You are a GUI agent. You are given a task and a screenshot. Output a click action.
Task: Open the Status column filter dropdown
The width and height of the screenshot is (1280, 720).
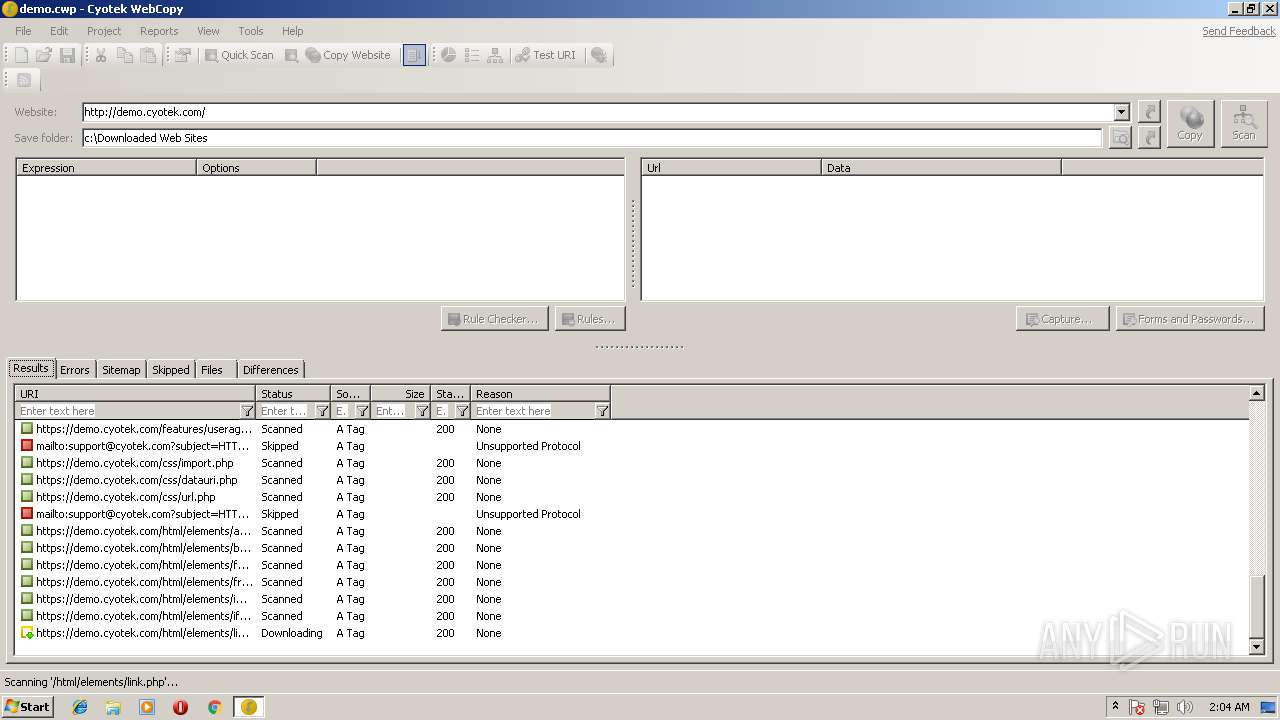click(x=322, y=411)
